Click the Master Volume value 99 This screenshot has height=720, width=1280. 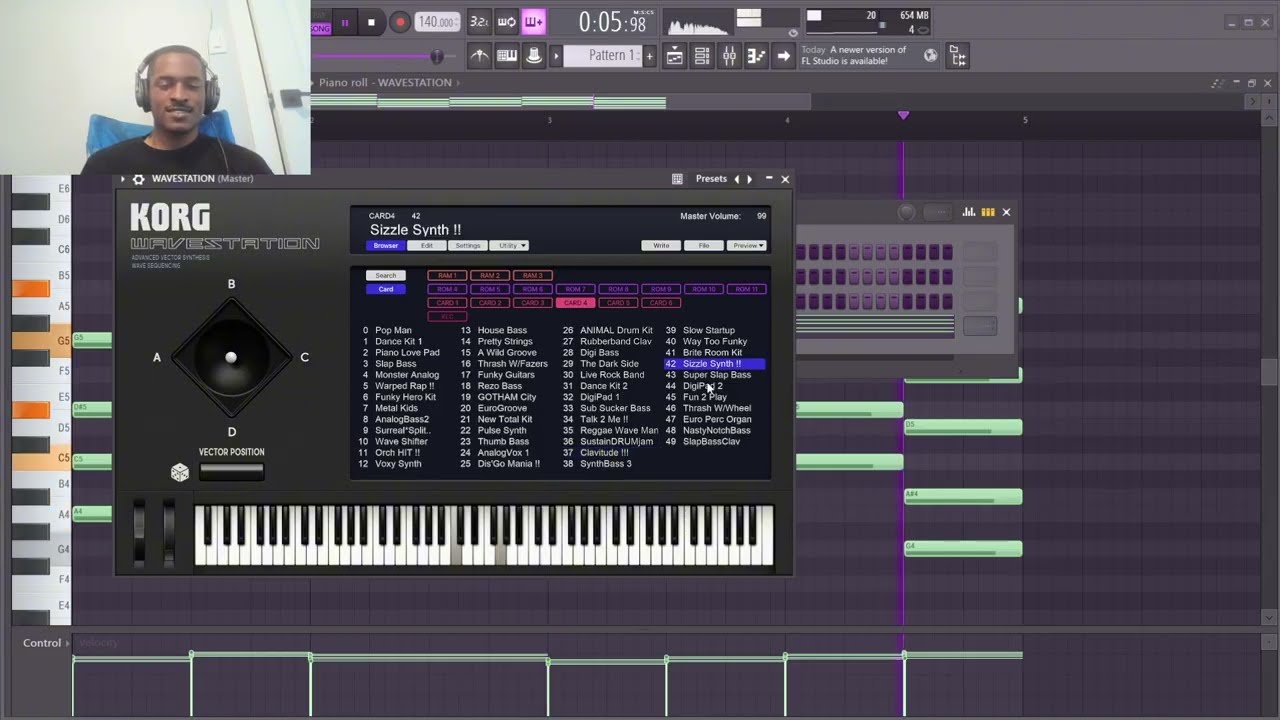point(762,216)
